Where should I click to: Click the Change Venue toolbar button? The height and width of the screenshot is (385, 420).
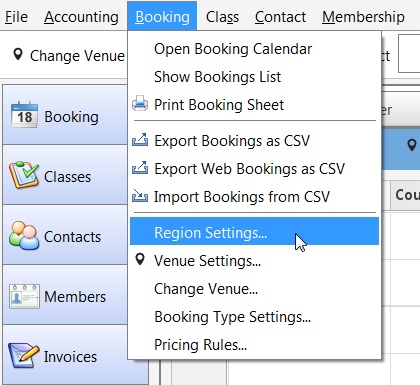69,55
